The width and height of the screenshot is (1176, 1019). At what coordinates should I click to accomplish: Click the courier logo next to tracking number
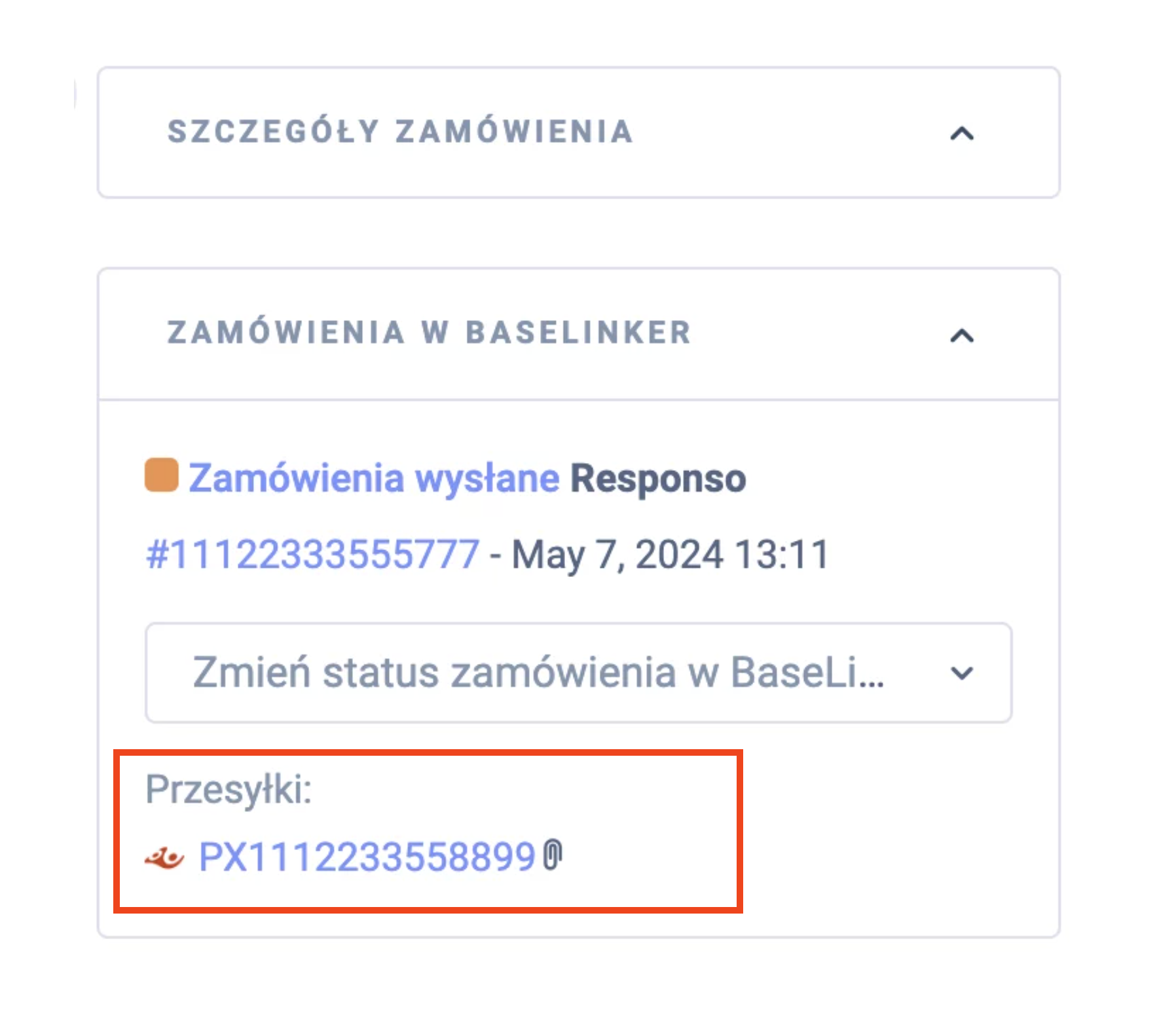pyautogui.click(x=164, y=857)
